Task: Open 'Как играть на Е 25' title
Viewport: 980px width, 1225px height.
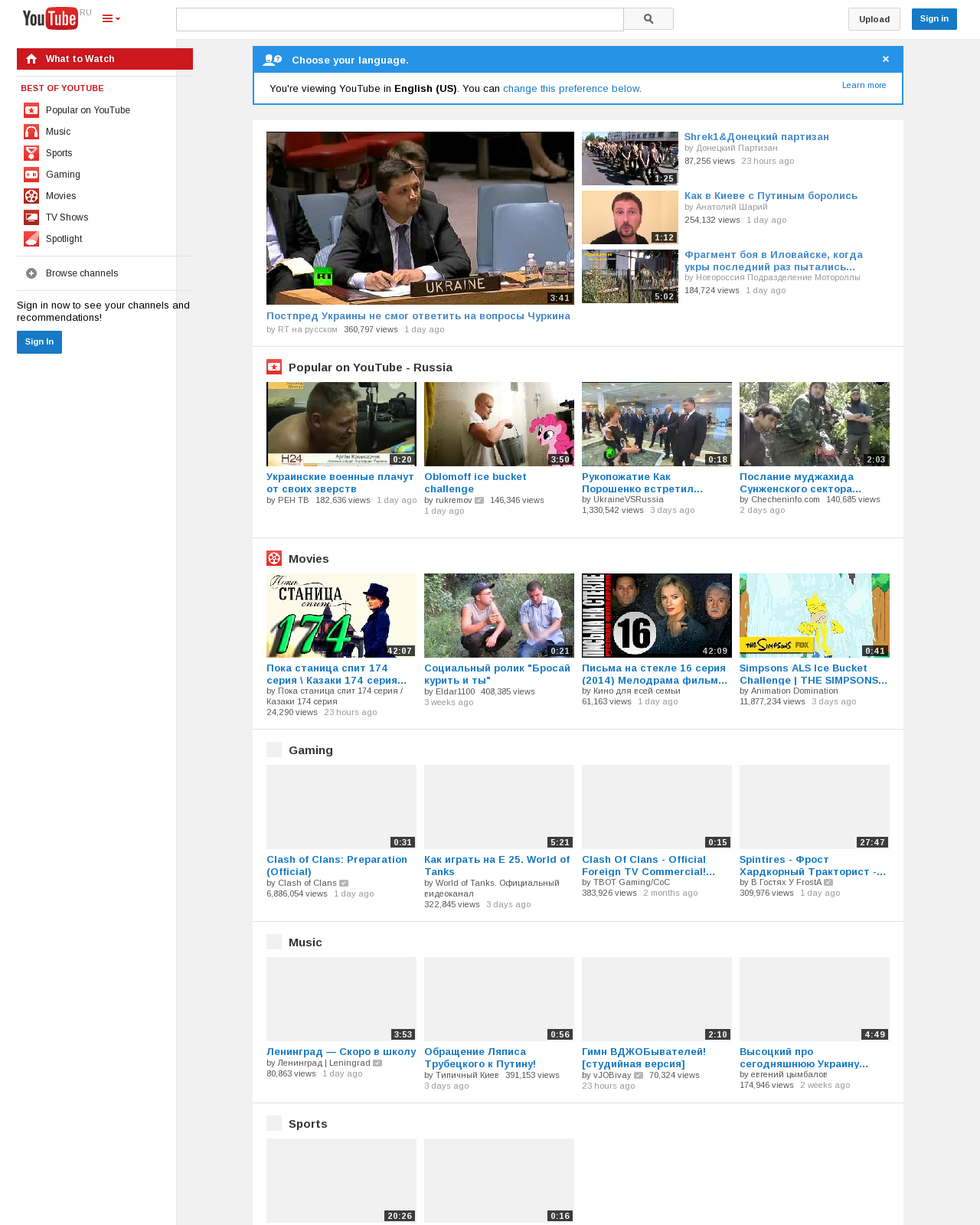Action: [x=497, y=866]
